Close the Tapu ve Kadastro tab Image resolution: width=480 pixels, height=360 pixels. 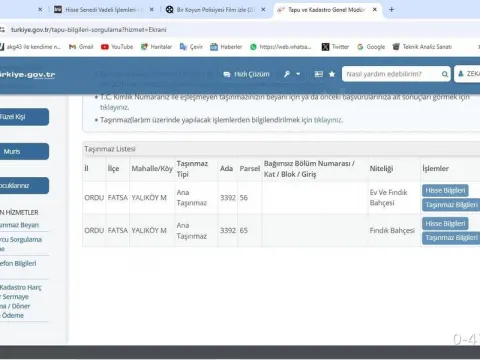[375, 10]
